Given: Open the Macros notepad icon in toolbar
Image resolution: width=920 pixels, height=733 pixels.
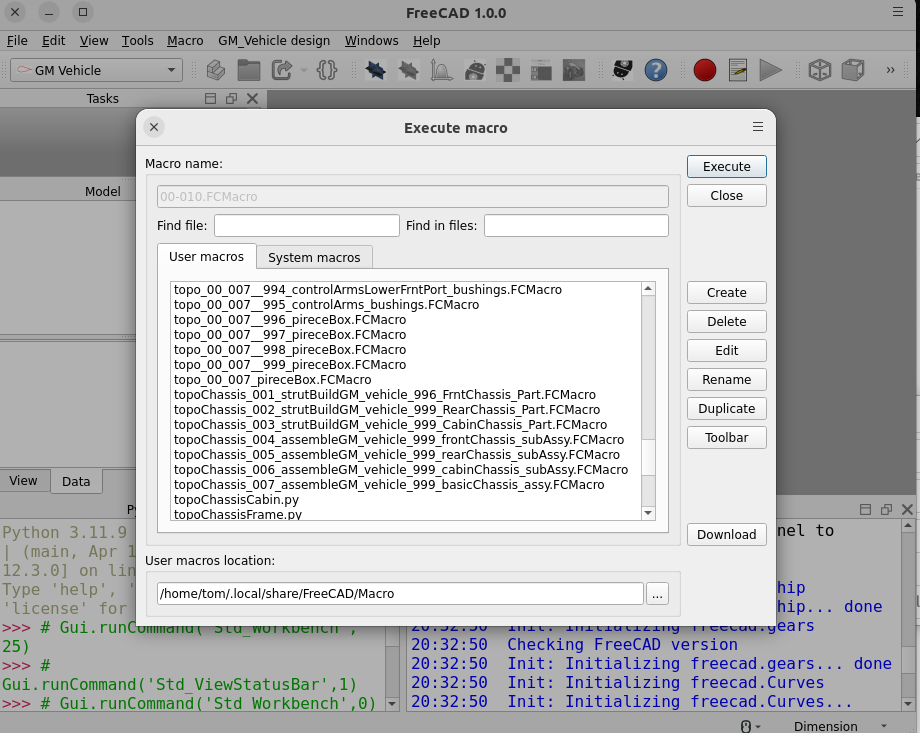Looking at the screenshot, I should click(x=738, y=70).
